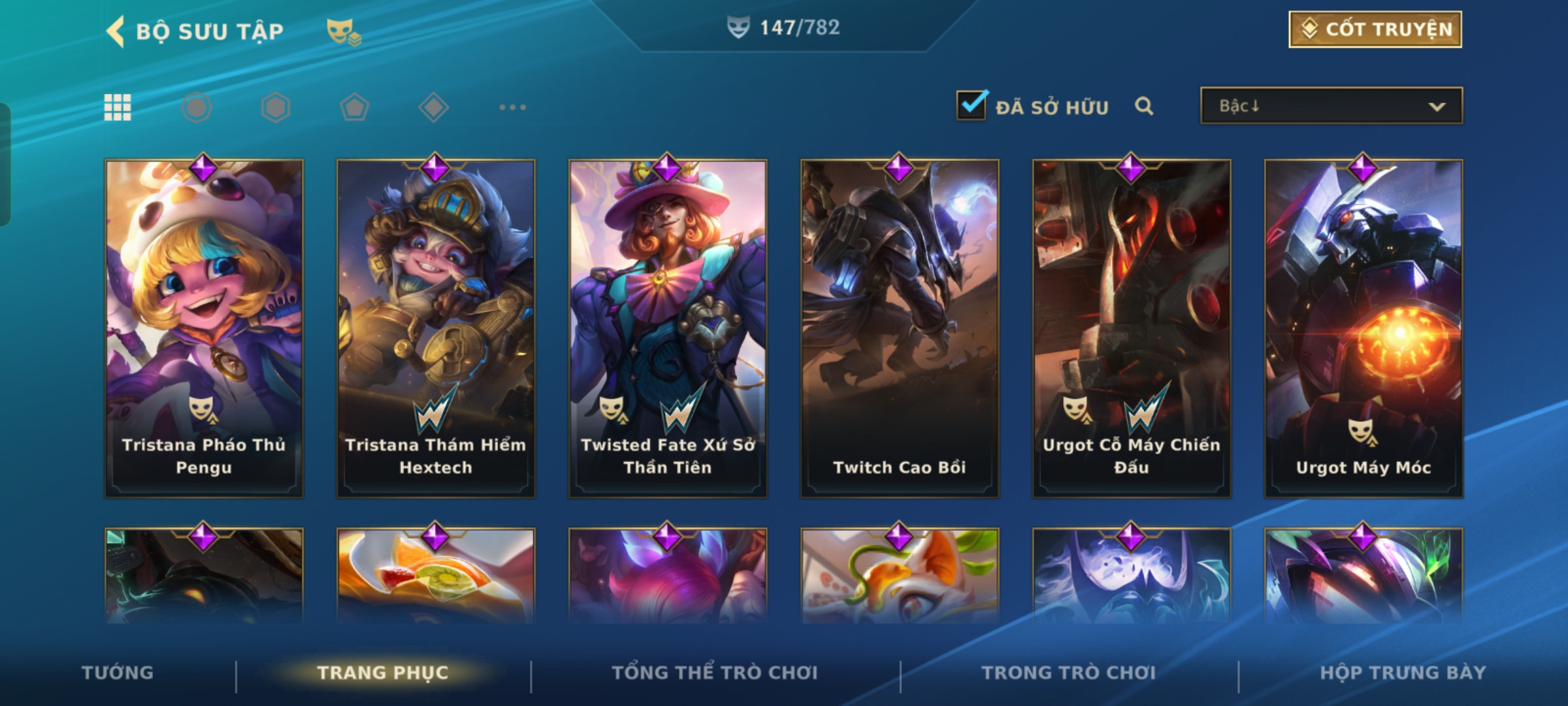
Task: Select the Trong Trò Chơi tab
Action: click(x=1069, y=673)
